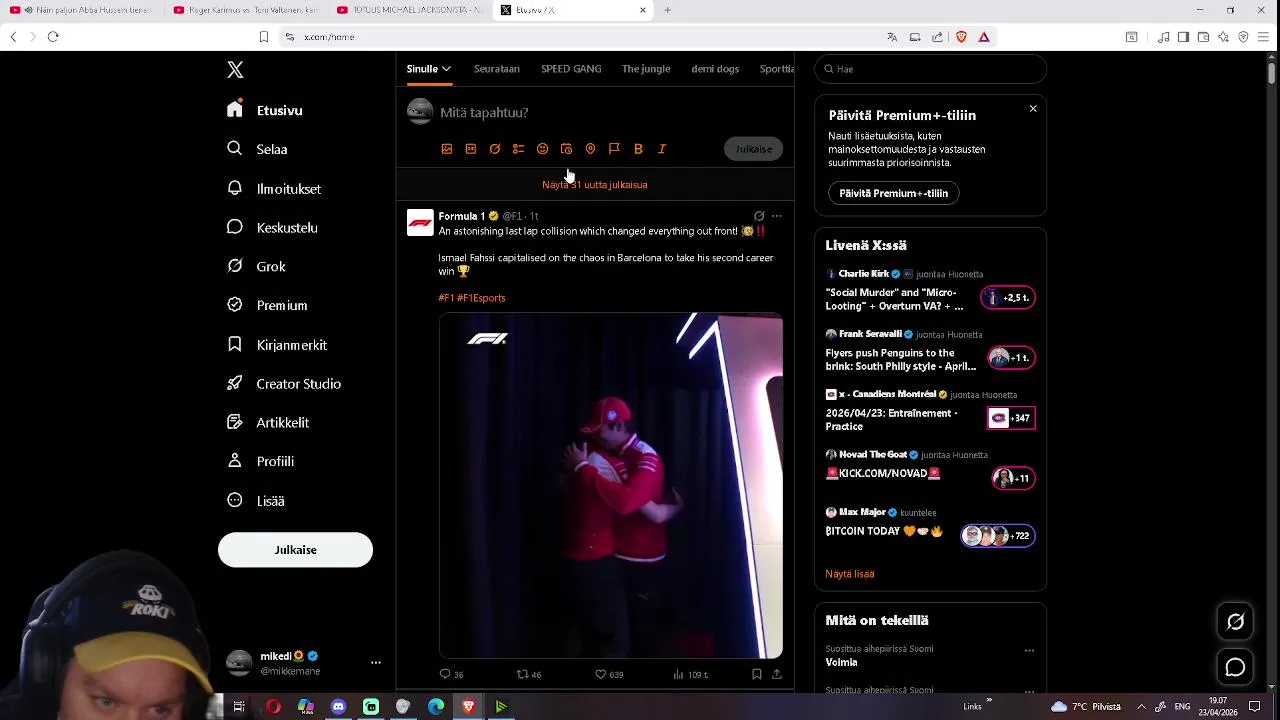Screen dimensions: 1280x720
Task: Open Artikkelit articles
Action: click(269, 422)
